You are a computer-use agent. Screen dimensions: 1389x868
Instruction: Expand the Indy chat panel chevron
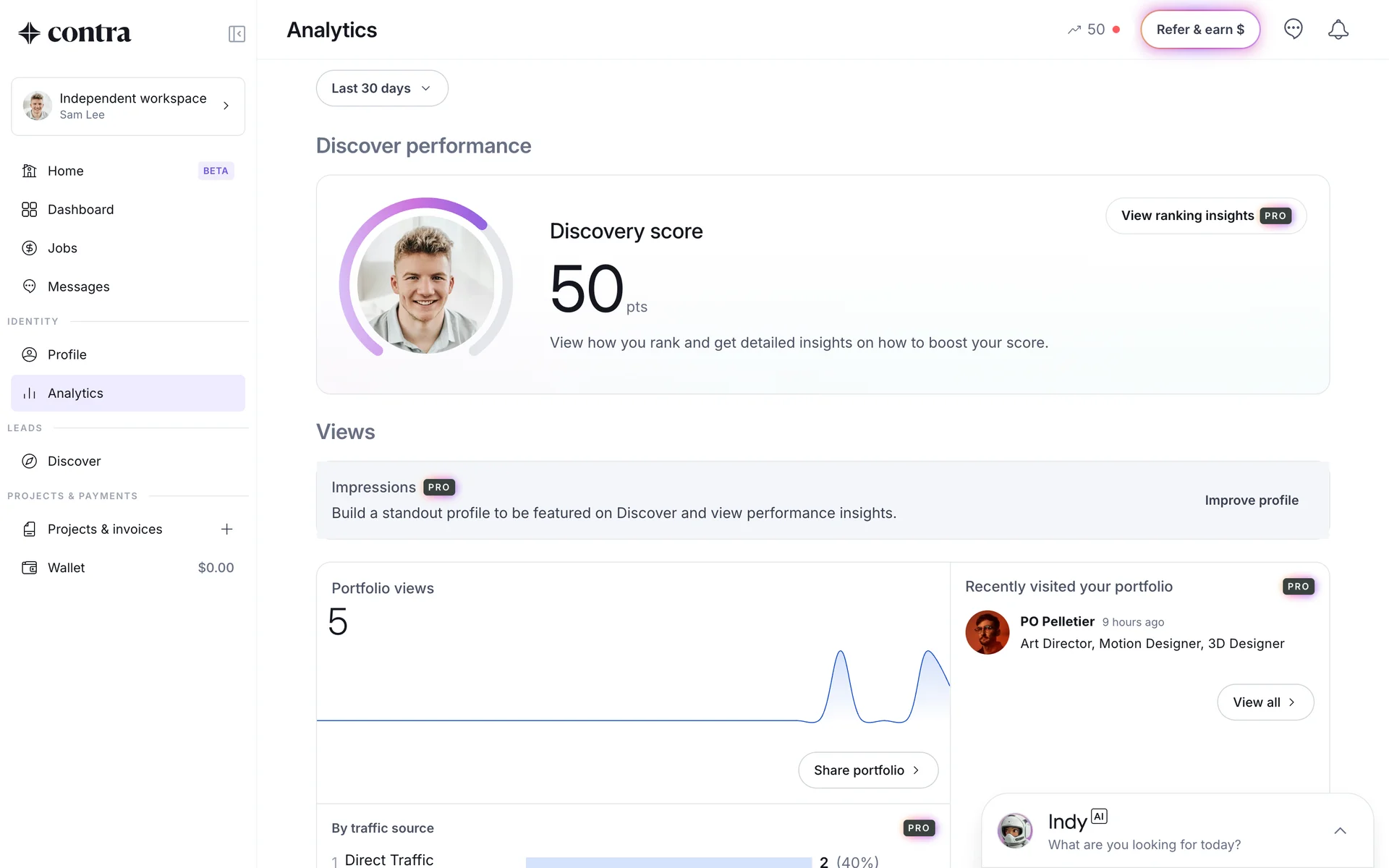[x=1340, y=830]
